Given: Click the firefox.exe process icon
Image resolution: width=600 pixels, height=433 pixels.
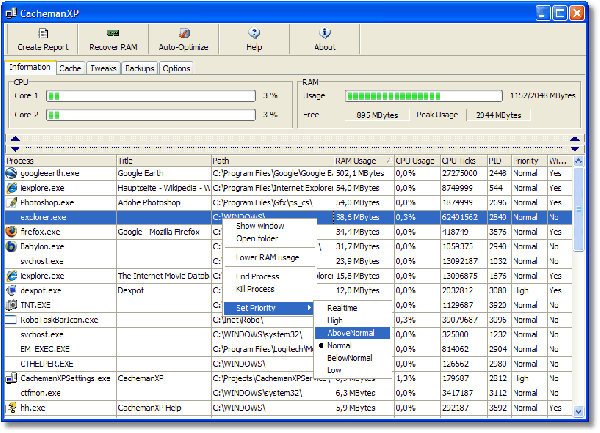Looking at the screenshot, I should point(13,231).
